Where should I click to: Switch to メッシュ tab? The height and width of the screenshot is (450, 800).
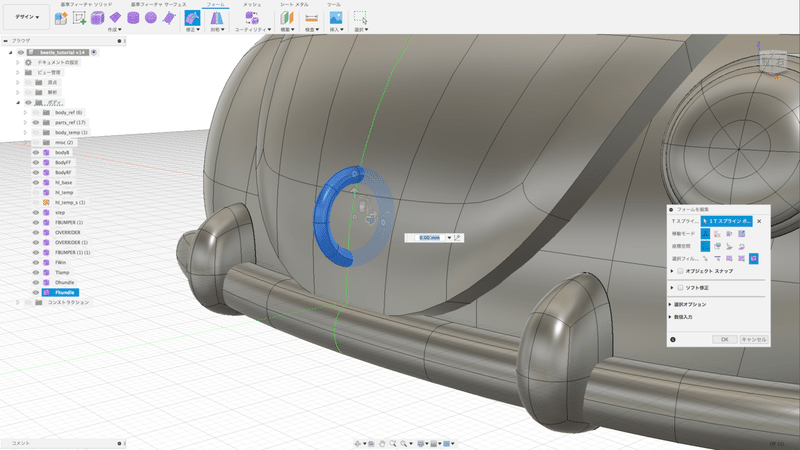[252, 4]
